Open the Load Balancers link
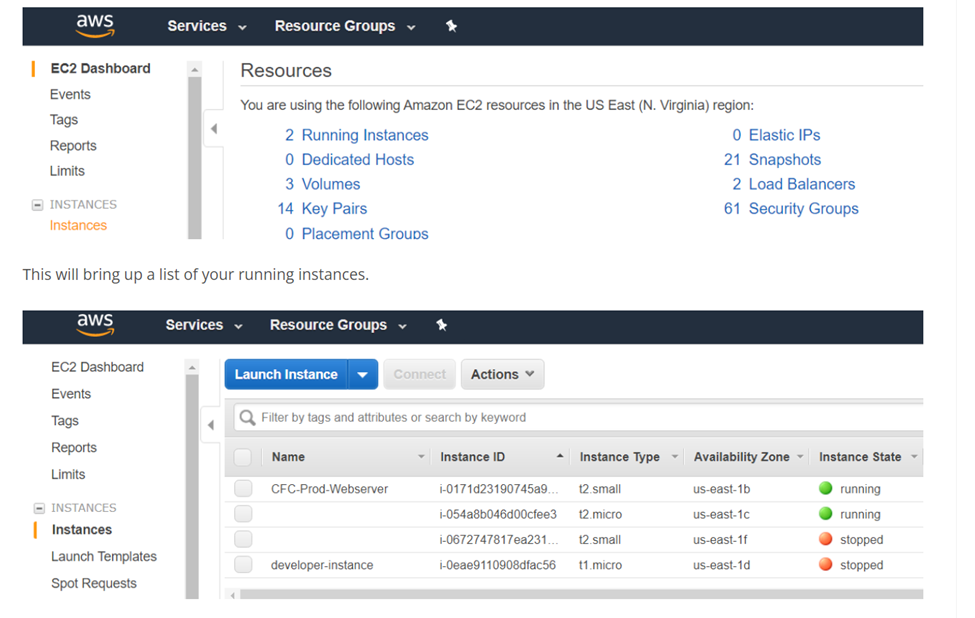Image resolution: width=975 pixels, height=618 pixels. pos(802,184)
